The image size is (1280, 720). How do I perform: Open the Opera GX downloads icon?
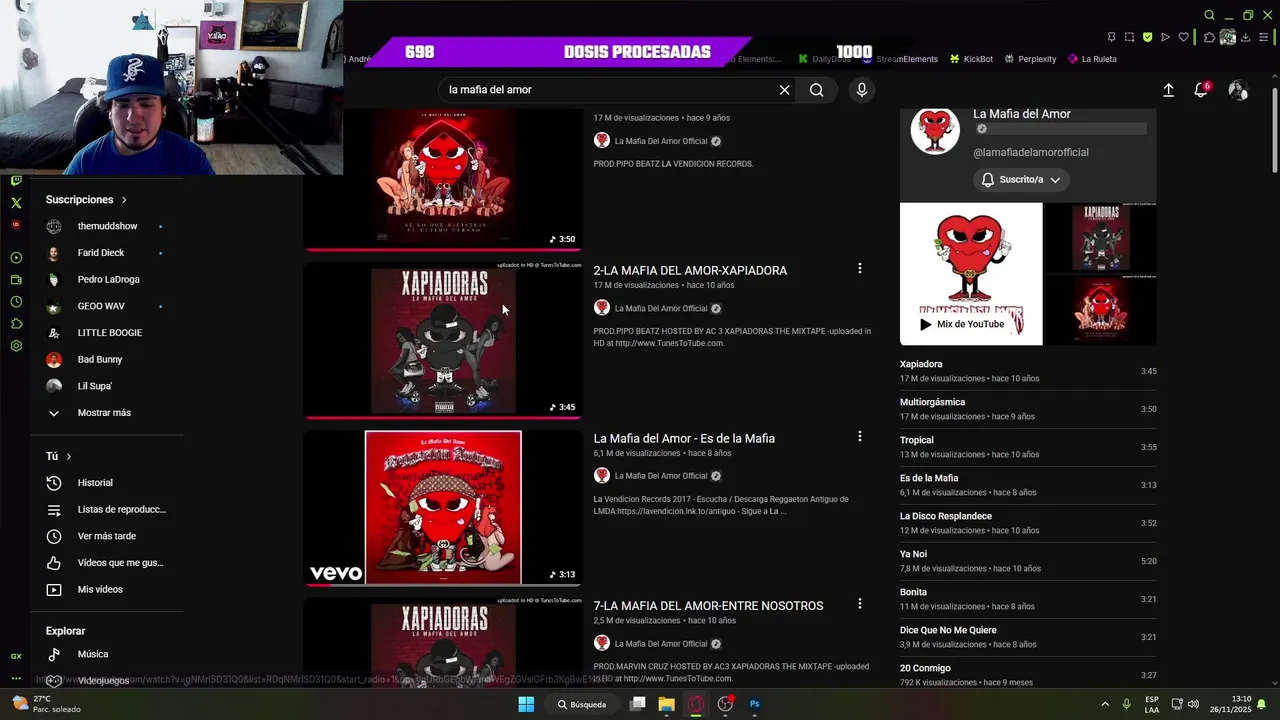coord(1245,37)
